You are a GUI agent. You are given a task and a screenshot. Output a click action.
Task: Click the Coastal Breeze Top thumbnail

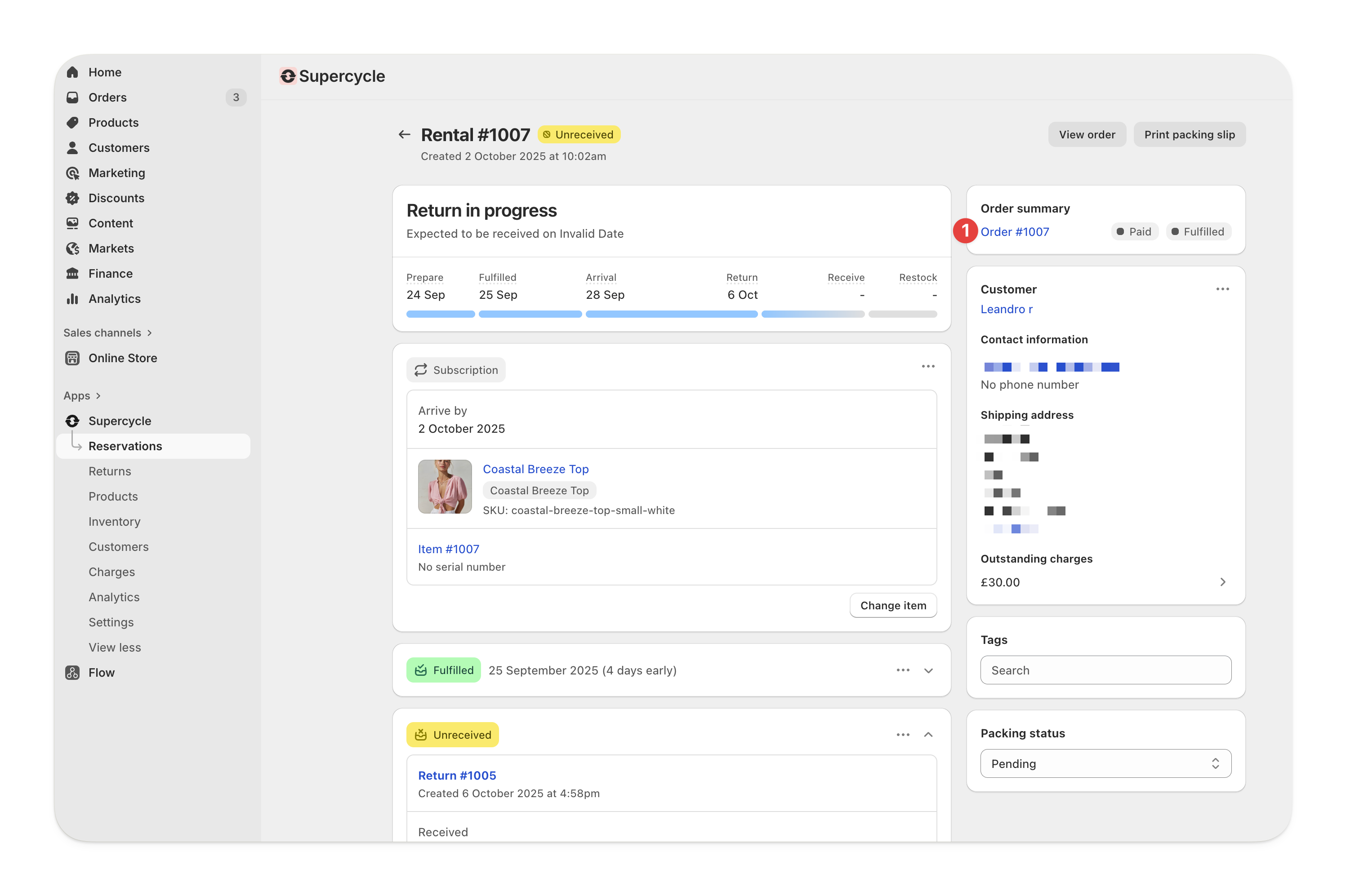tap(445, 486)
